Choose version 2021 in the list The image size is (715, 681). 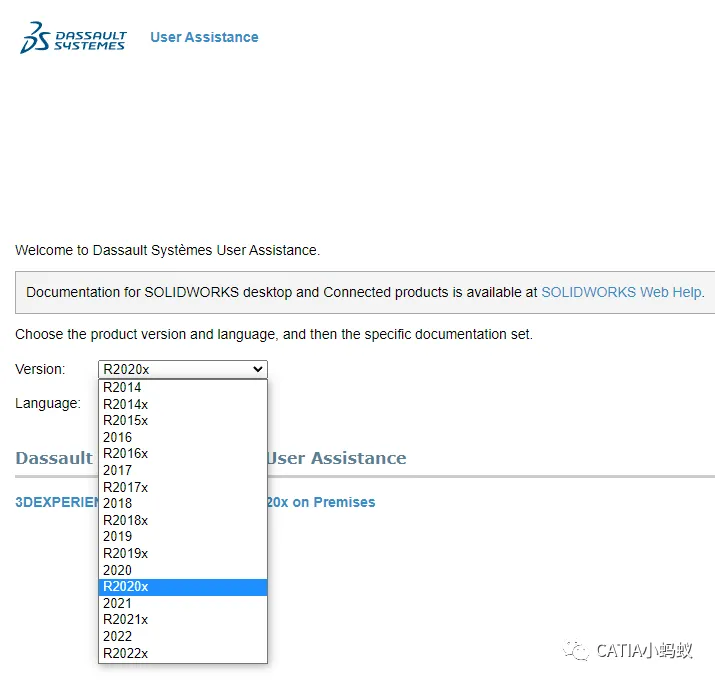[x=182, y=603]
